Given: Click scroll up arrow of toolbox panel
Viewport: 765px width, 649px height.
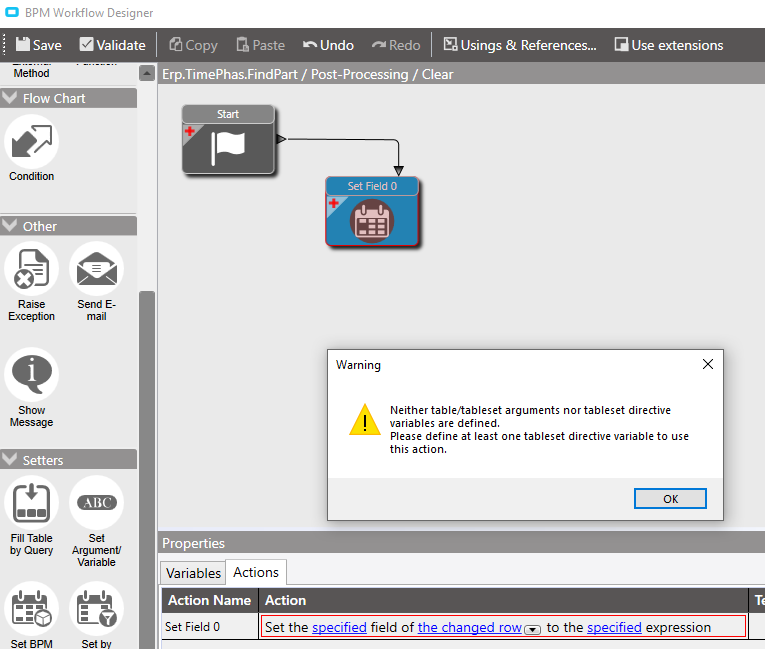Looking at the screenshot, I should pyautogui.click(x=147, y=73).
